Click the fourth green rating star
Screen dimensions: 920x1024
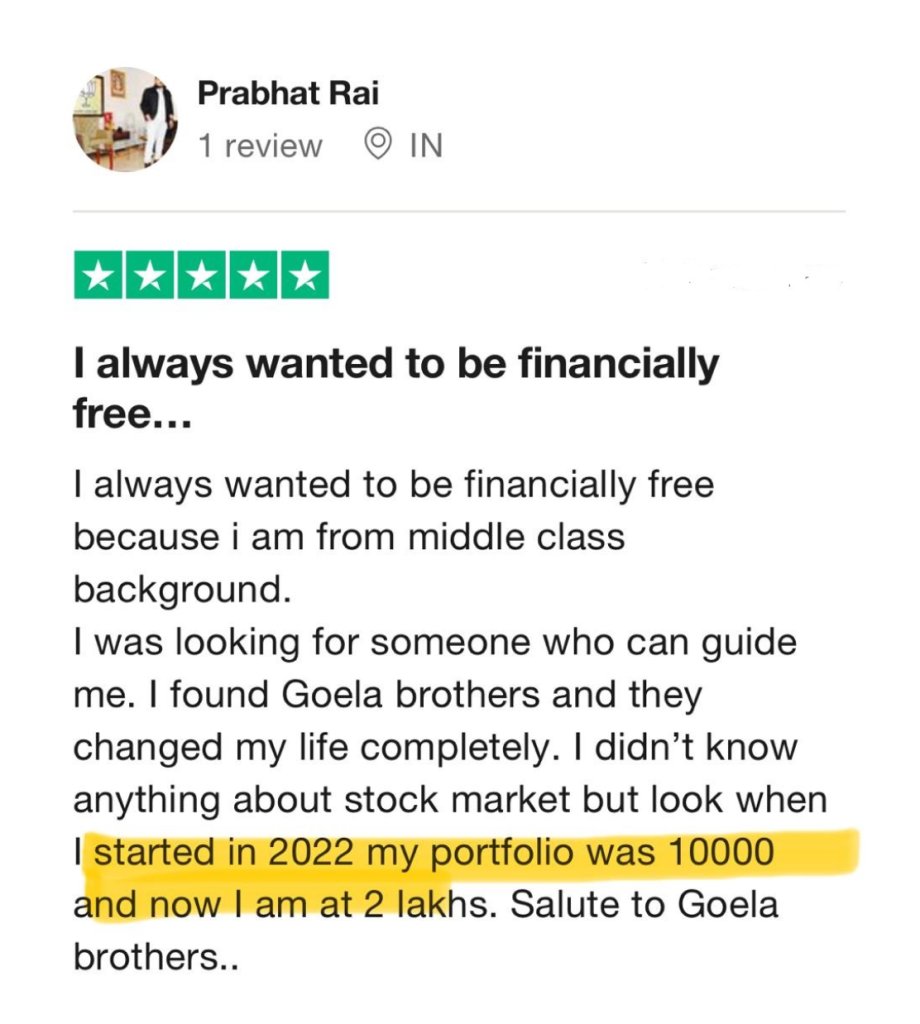click(x=252, y=276)
